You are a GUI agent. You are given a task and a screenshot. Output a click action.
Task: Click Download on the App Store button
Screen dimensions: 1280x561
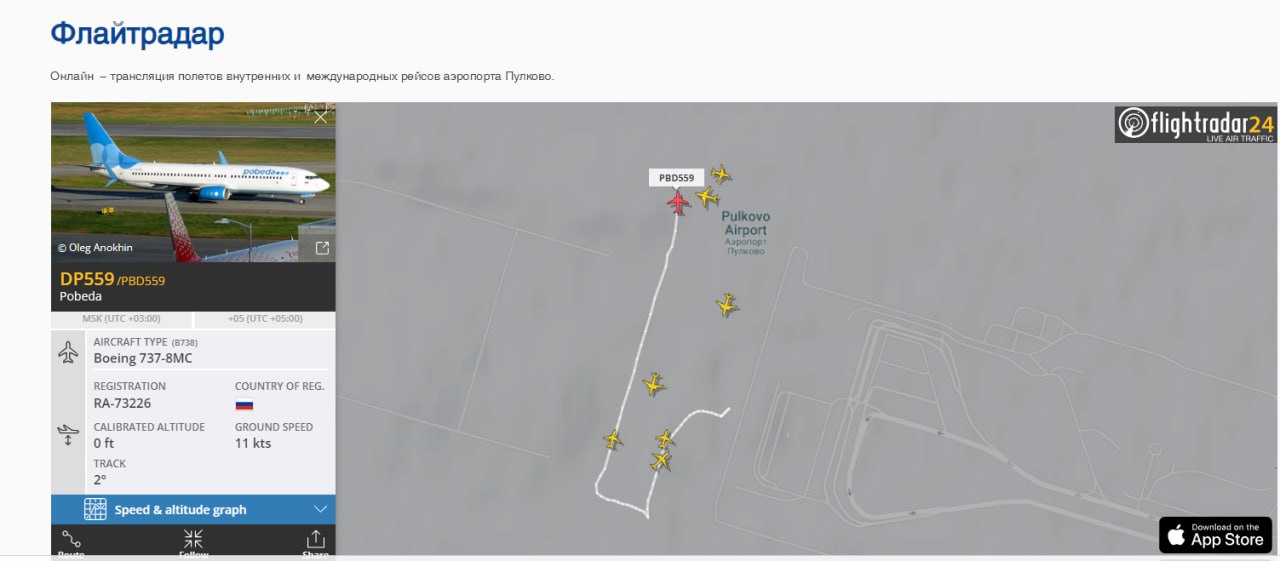1215,534
